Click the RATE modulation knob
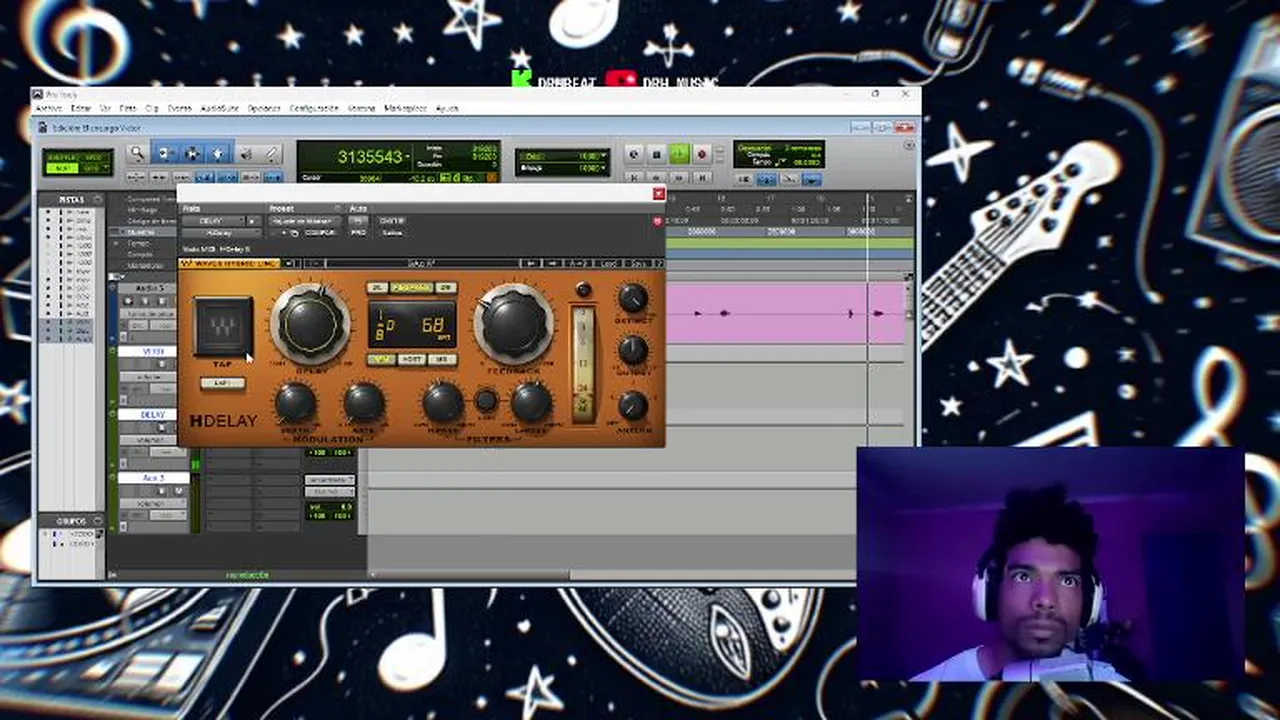This screenshot has width=1280, height=720. pyautogui.click(x=364, y=402)
